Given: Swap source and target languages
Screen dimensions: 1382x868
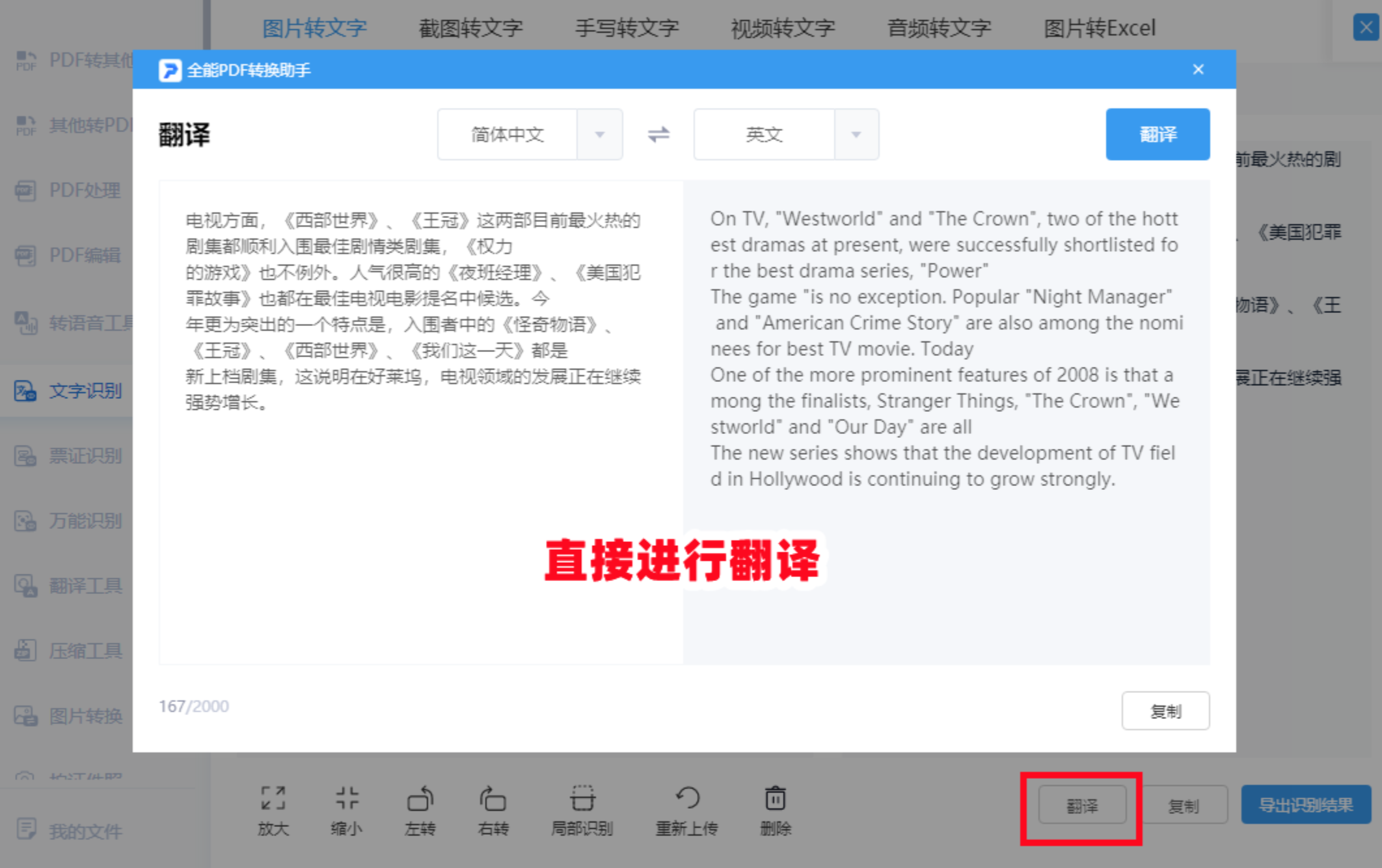Looking at the screenshot, I should pyautogui.click(x=658, y=135).
